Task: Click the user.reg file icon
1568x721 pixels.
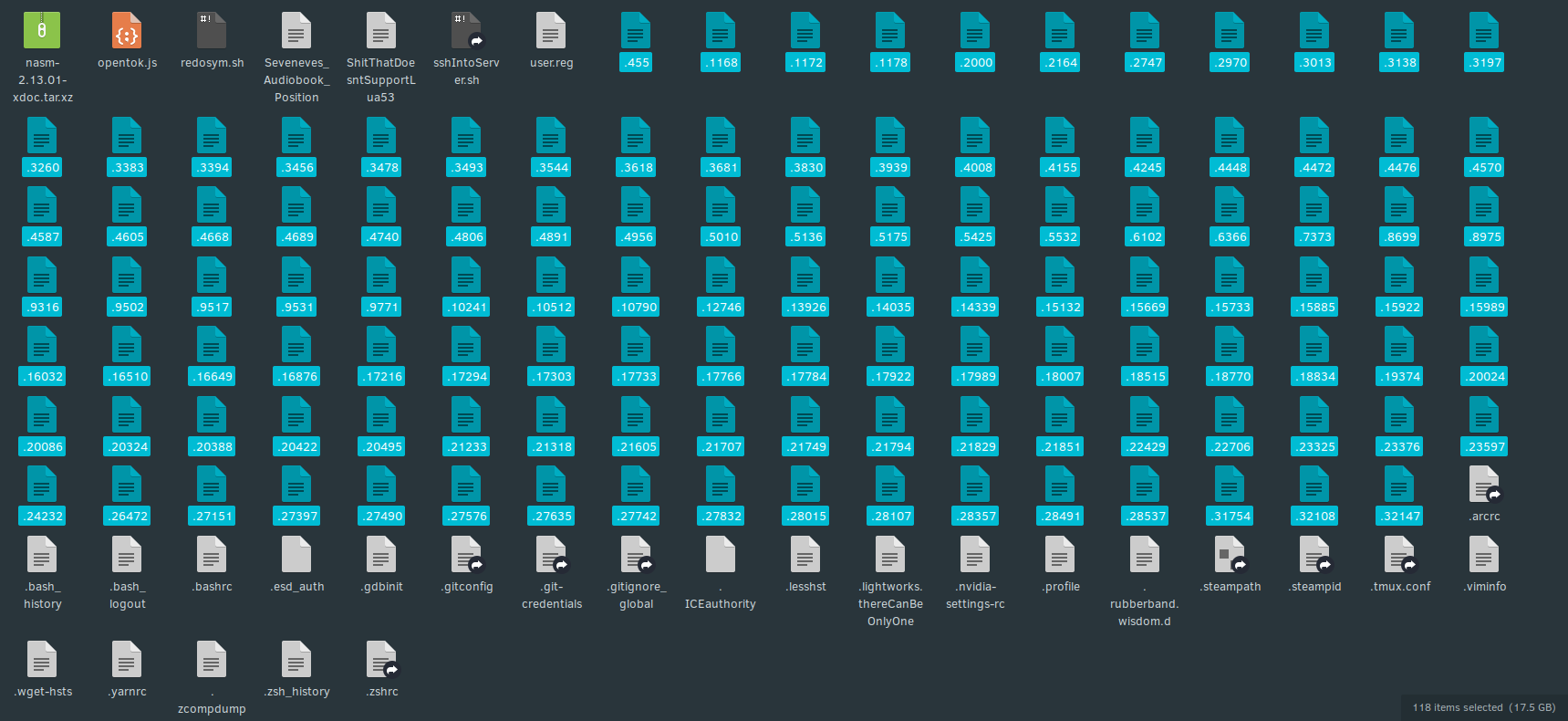Action: click(551, 30)
